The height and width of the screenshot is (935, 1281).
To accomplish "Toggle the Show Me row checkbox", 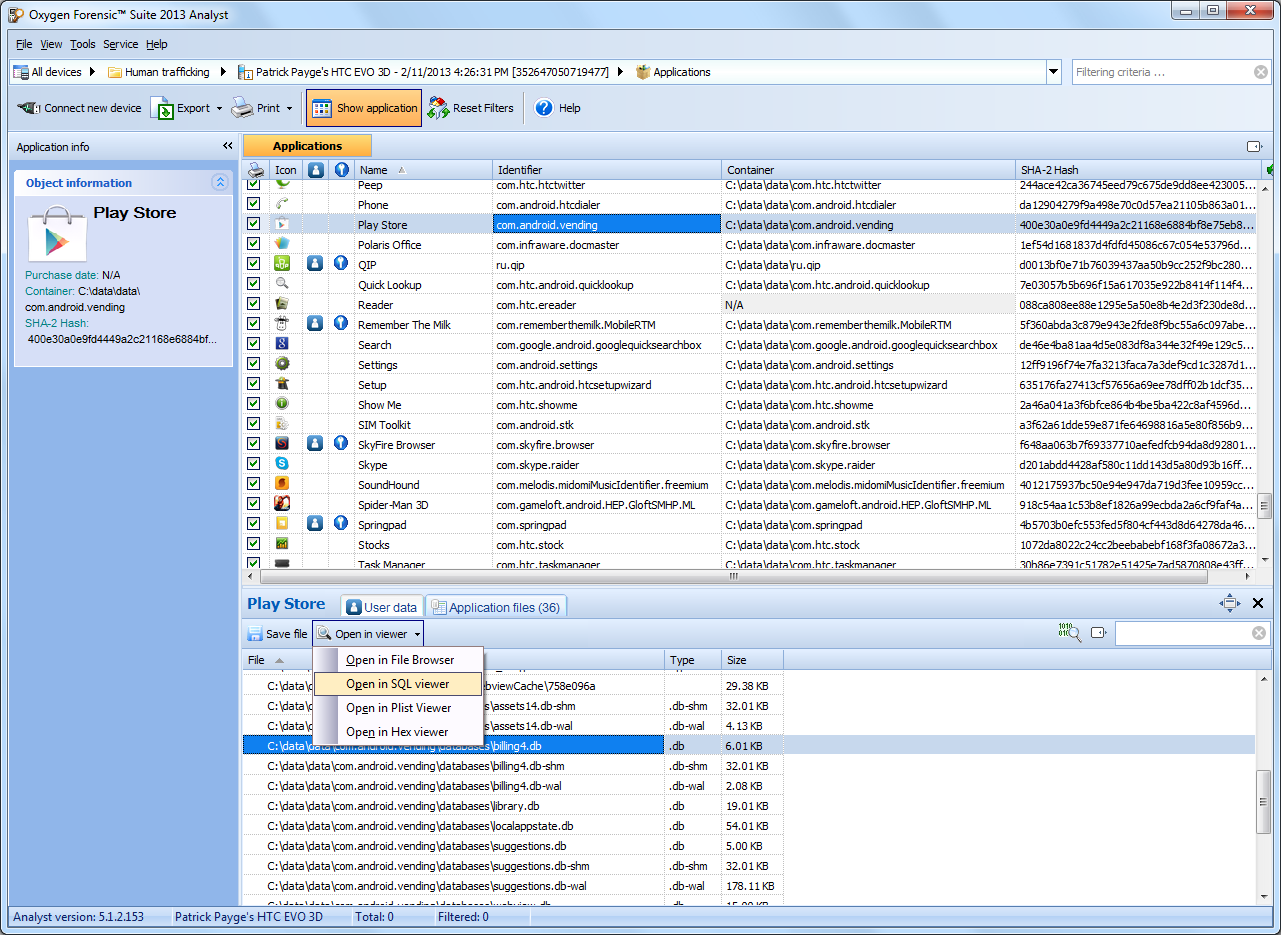I will pos(254,405).
